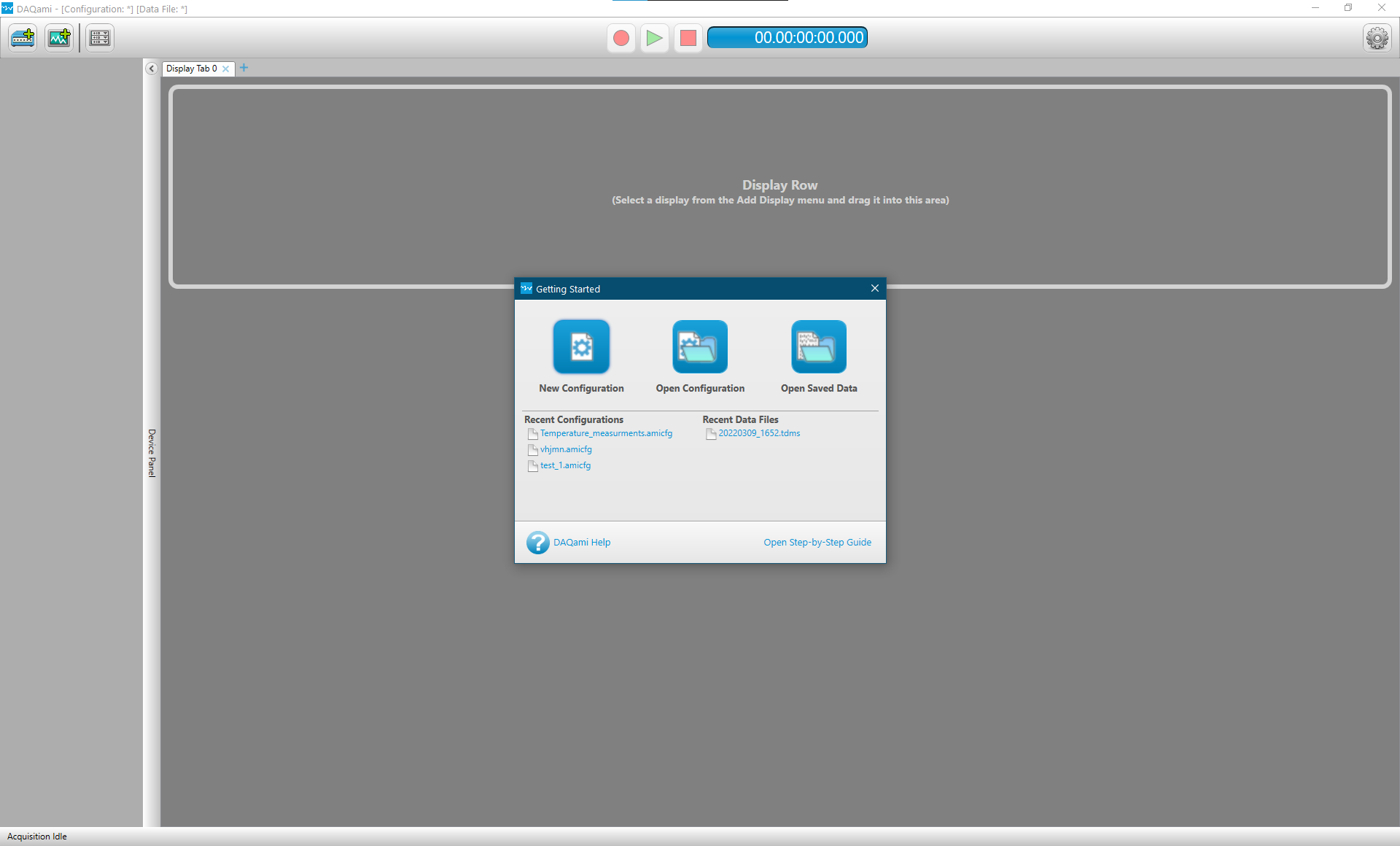The image size is (1400, 846).
Task: Click the Open Configuration label text
Action: click(x=700, y=389)
